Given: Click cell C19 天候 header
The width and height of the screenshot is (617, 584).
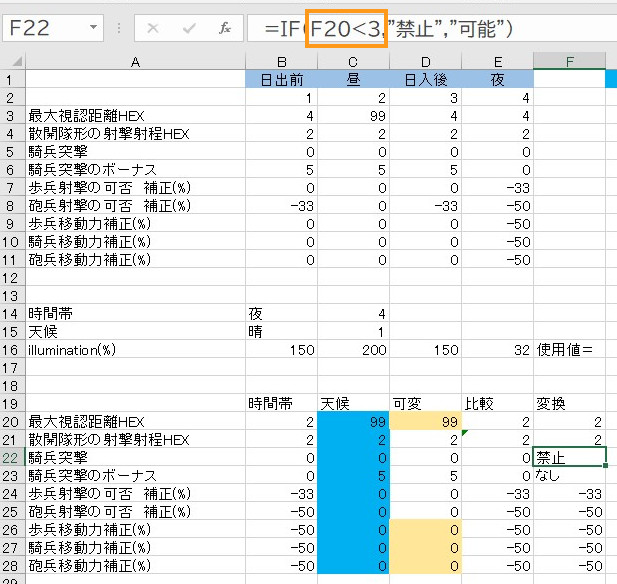Looking at the screenshot, I should (353, 404).
